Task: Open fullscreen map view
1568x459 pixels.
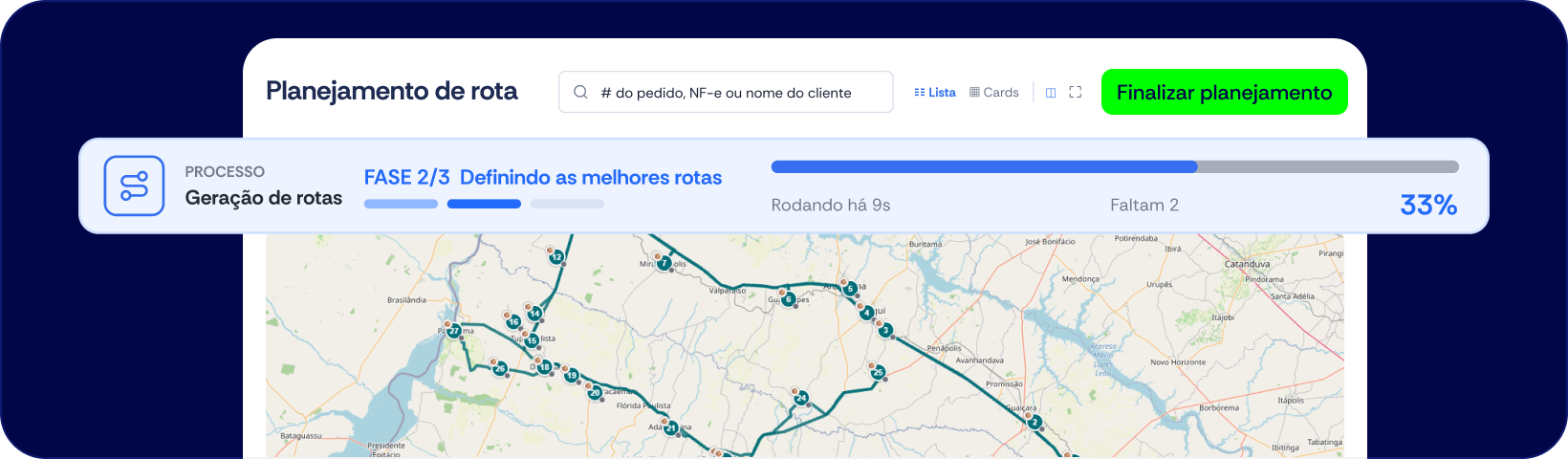Action: tap(1076, 92)
